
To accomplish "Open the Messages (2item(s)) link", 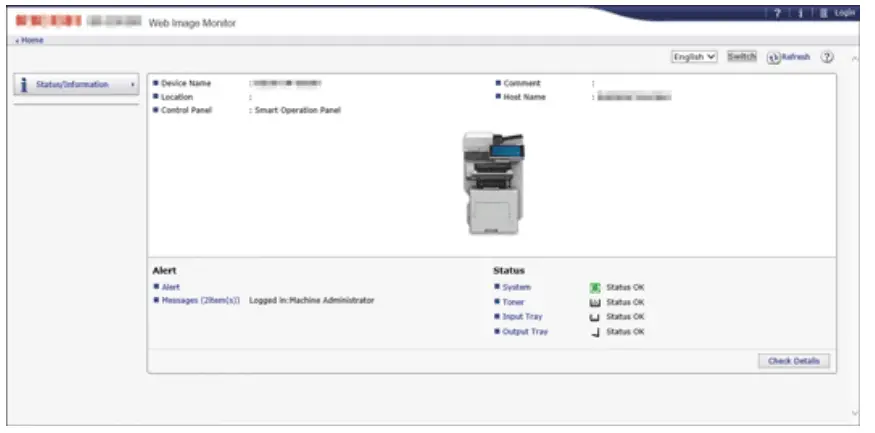I will (x=201, y=300).
